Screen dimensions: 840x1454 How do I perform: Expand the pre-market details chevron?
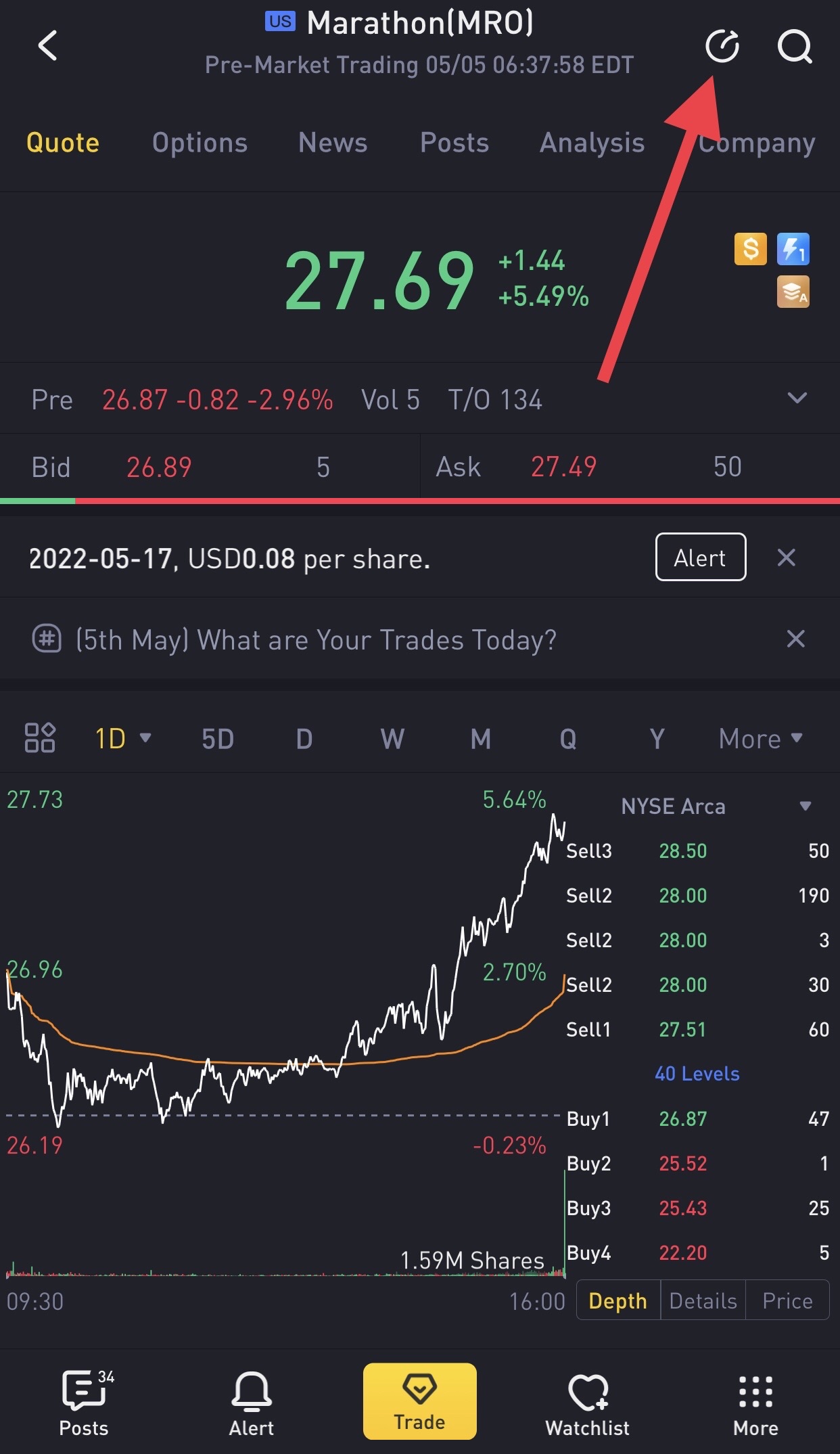797,398
